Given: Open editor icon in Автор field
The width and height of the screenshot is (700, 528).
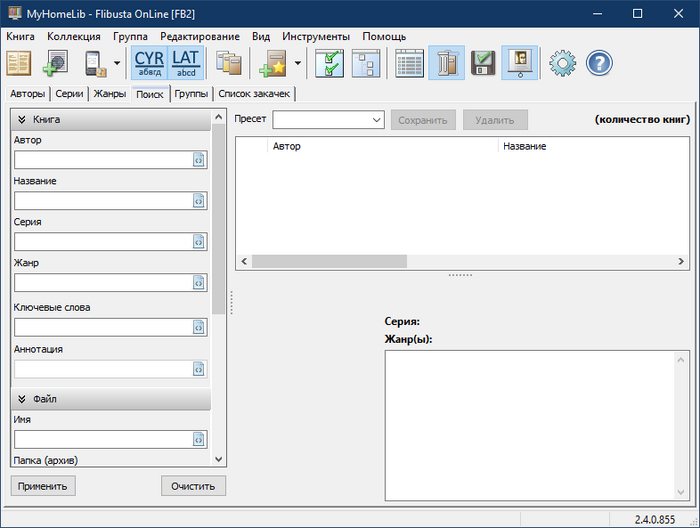Looking at the screenshot, I should tap(199, 160).
